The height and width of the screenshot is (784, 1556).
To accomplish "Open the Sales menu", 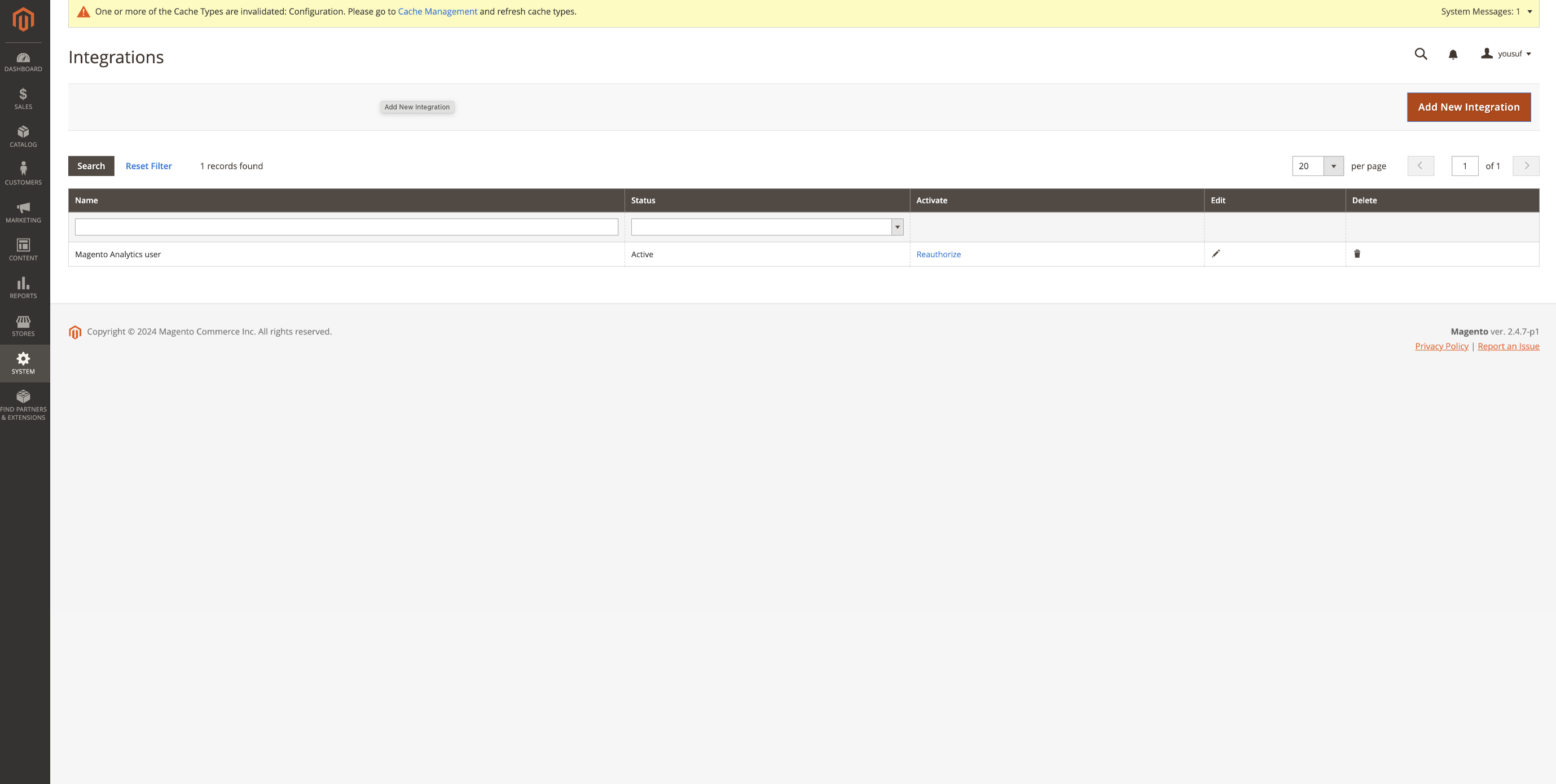I will click(23, 99).
